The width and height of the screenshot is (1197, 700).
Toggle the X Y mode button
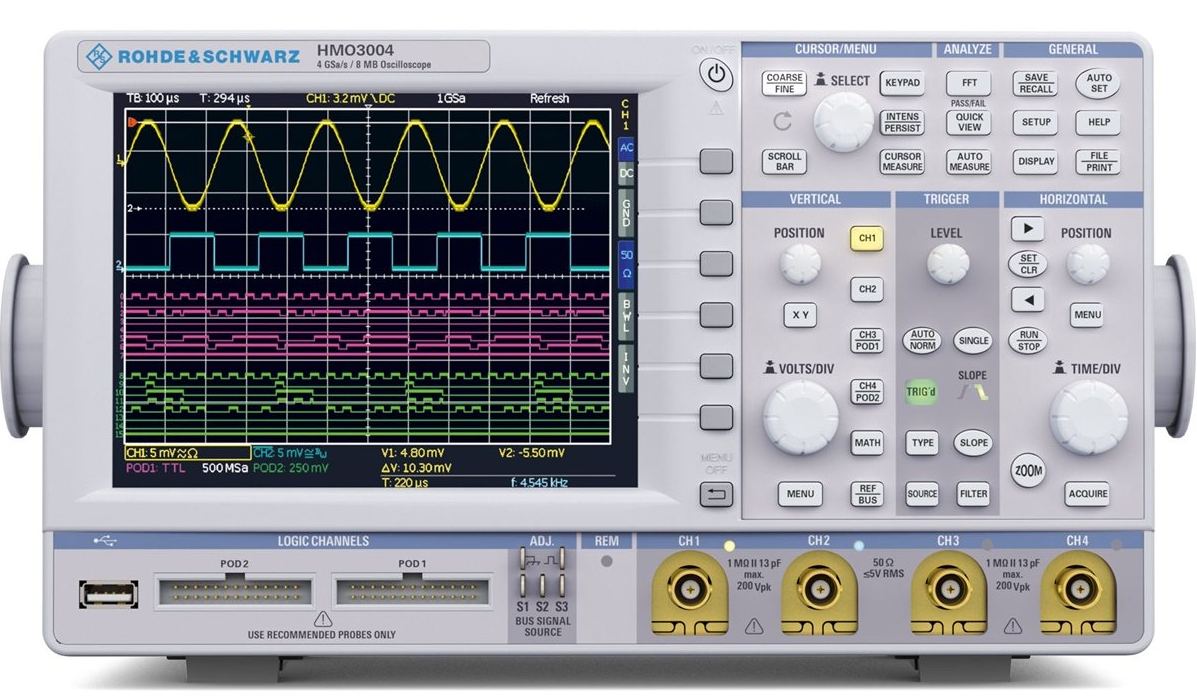tap(800, 315)
